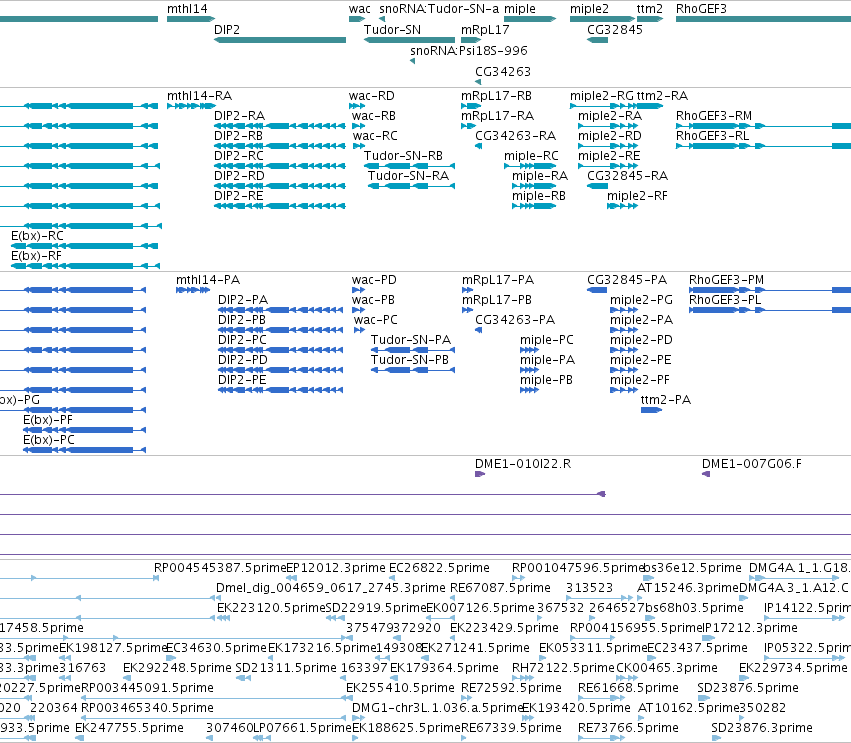Click the mthl14 gene label

tap(187, 9)
